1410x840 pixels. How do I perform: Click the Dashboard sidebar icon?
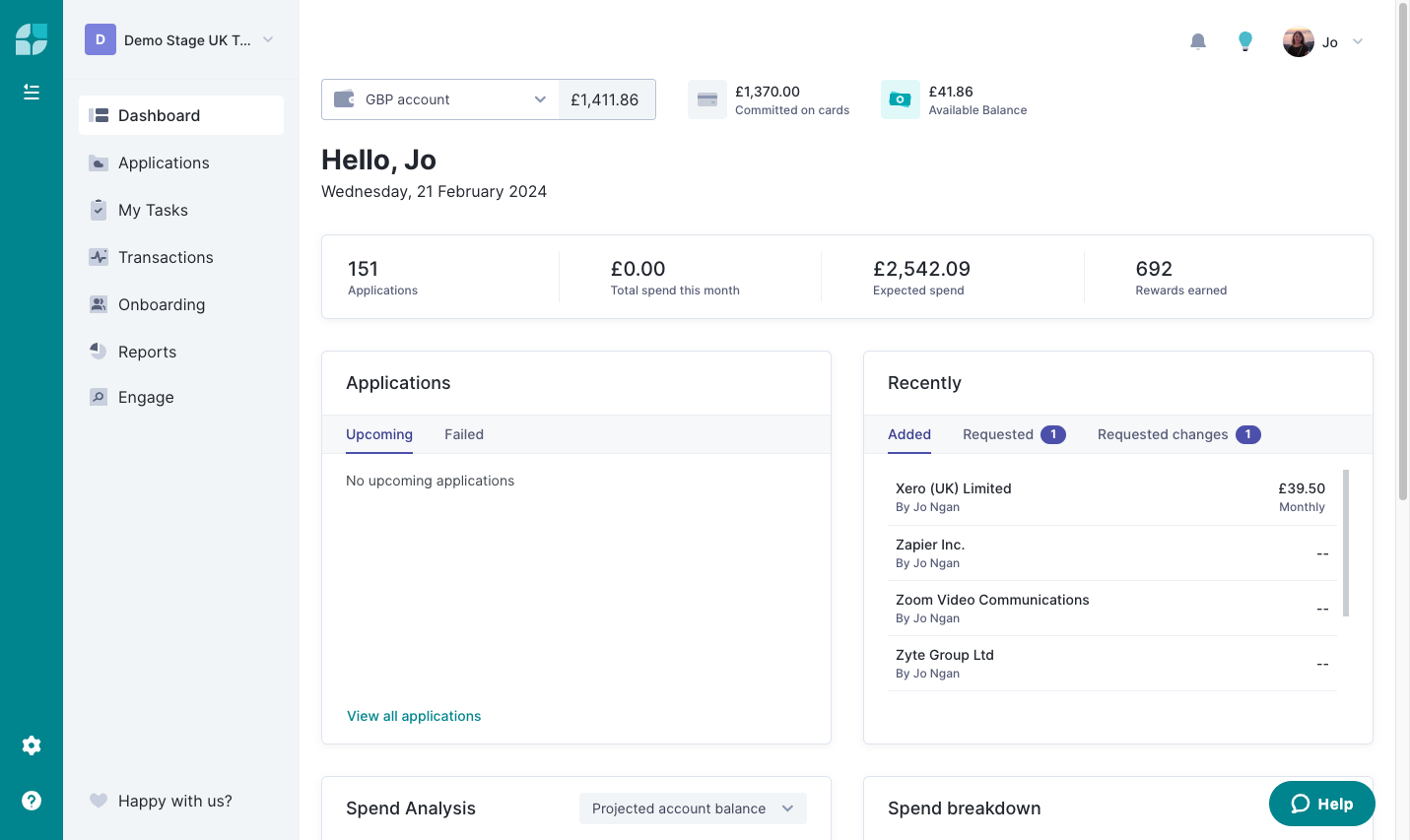(x=99, y=115)
